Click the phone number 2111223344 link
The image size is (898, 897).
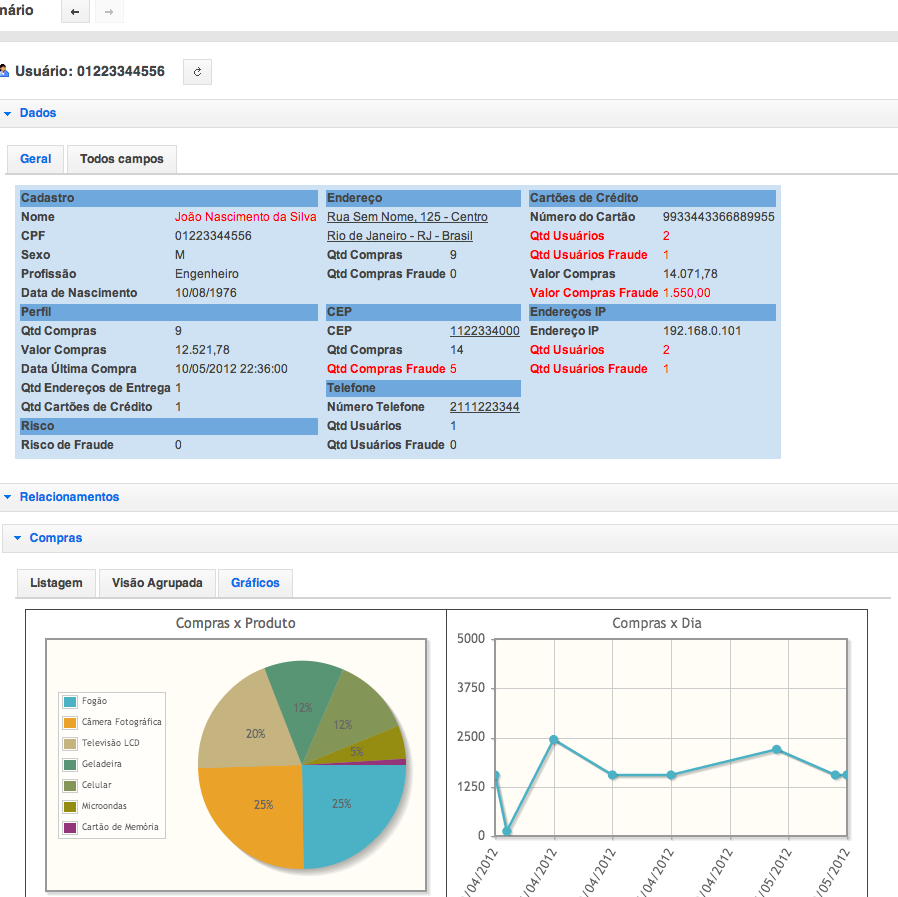tap(485, 407)
